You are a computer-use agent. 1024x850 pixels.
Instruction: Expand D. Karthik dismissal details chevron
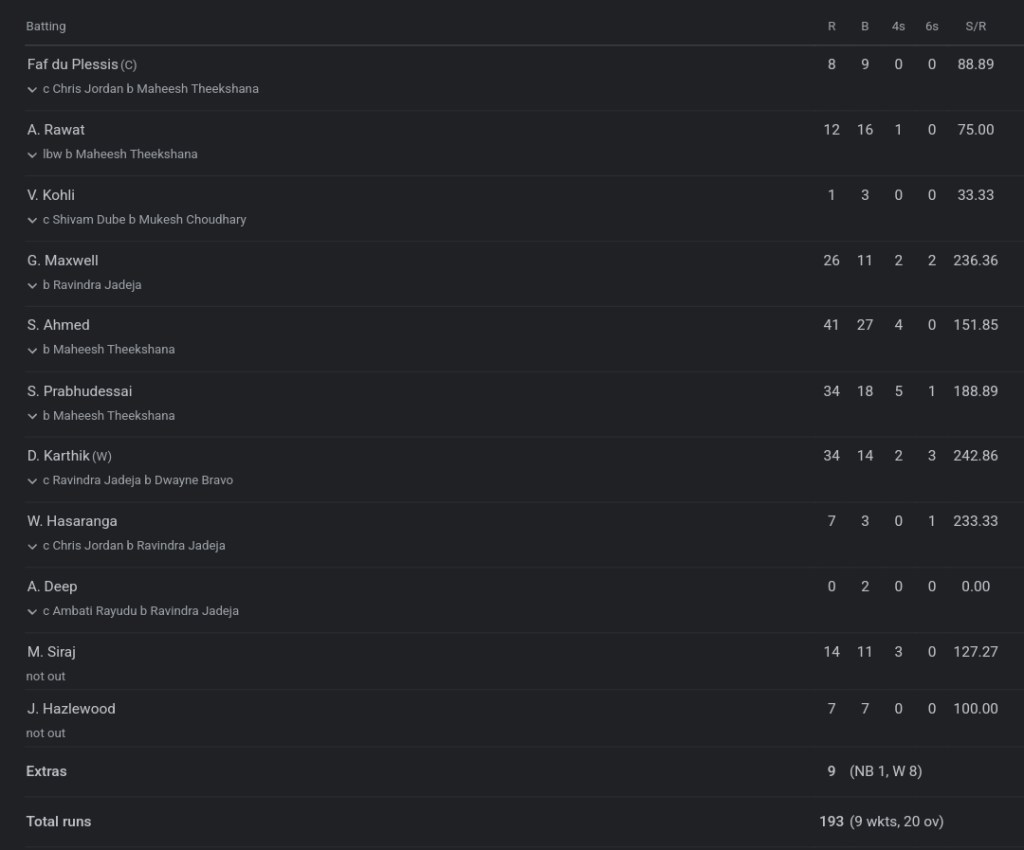pyautogui.click(x=33, y=481)
